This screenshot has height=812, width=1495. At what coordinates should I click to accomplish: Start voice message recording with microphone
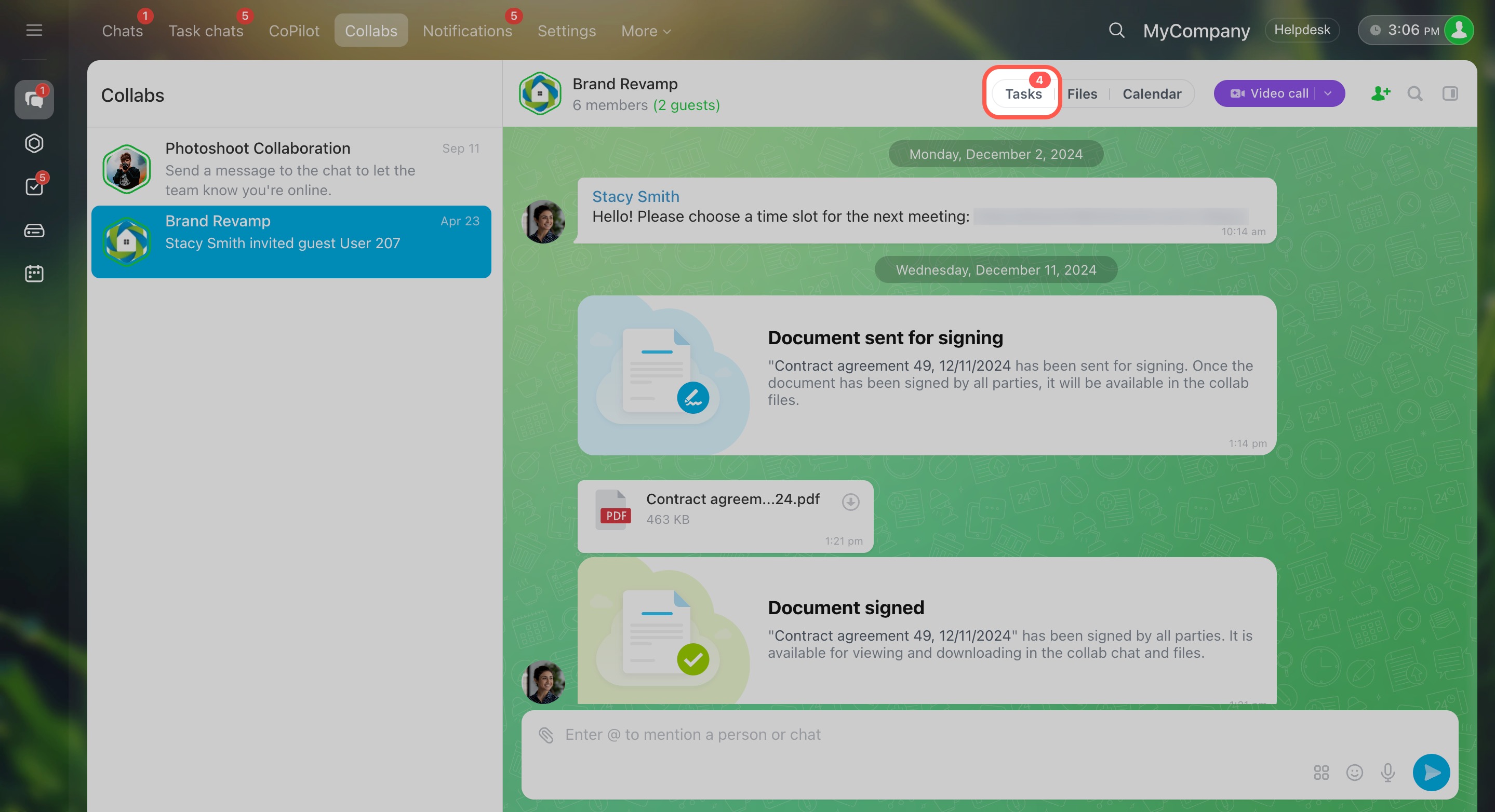pyautogui.click(x=1387, y=773)
